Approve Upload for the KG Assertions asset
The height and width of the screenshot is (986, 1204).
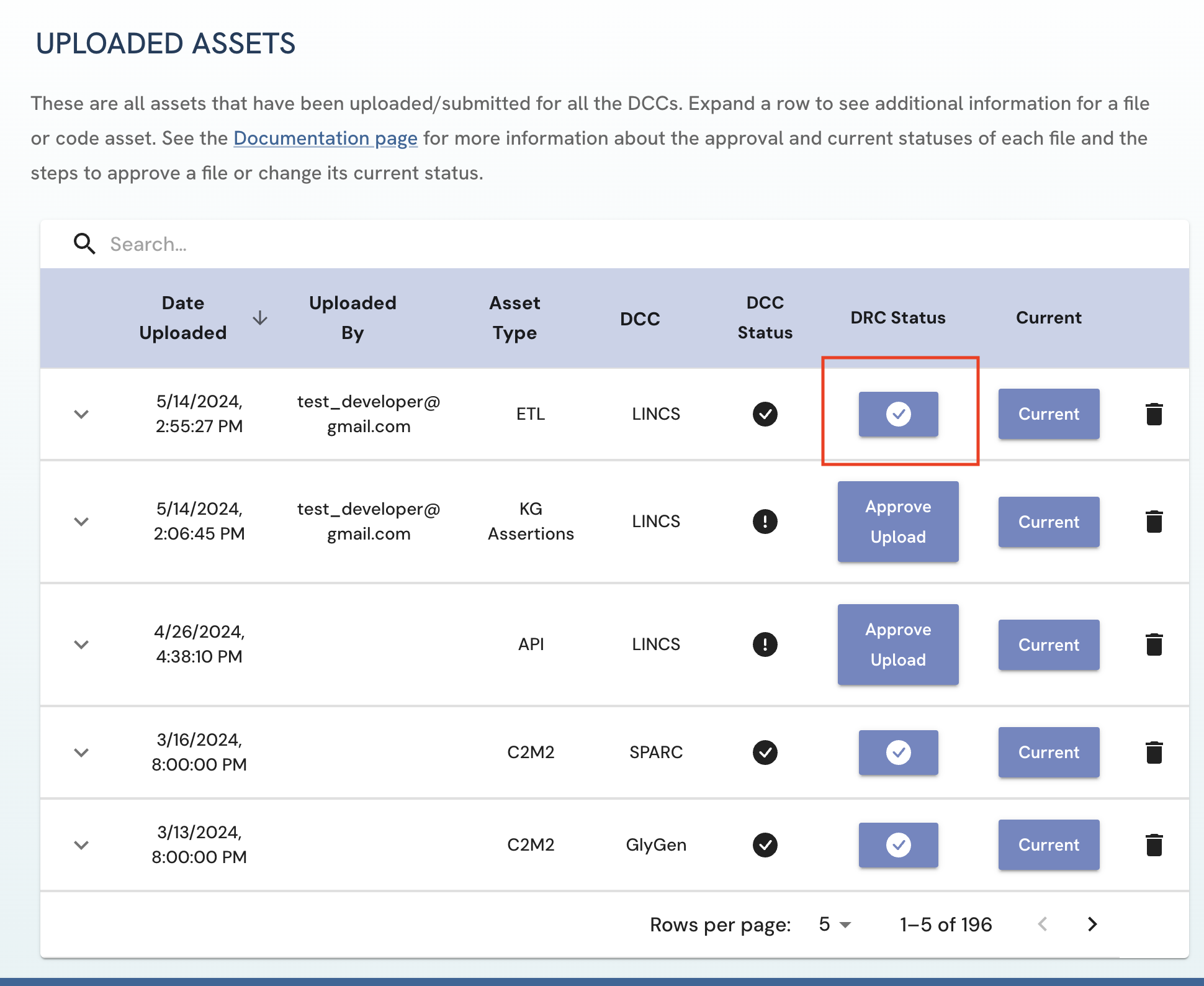coord(898,522)
